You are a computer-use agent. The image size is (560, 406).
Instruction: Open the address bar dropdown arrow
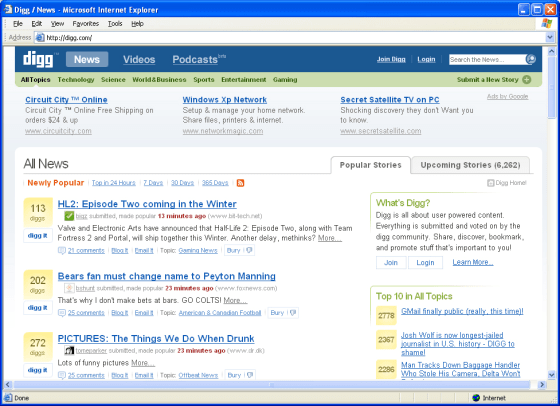coord(550,37)
